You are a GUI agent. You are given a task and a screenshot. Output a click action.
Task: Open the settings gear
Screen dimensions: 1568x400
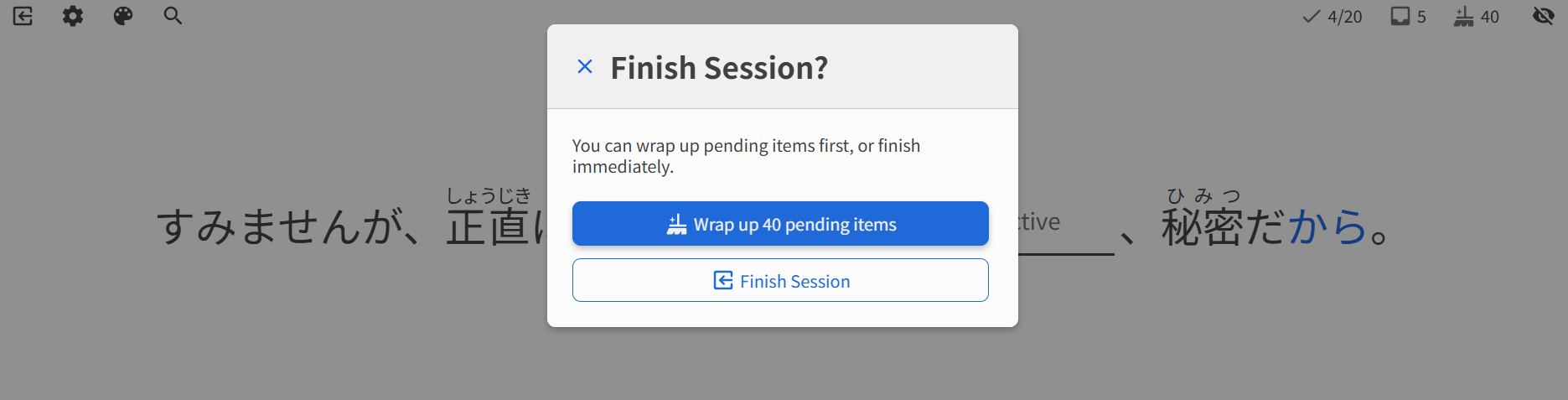(73, 16)
